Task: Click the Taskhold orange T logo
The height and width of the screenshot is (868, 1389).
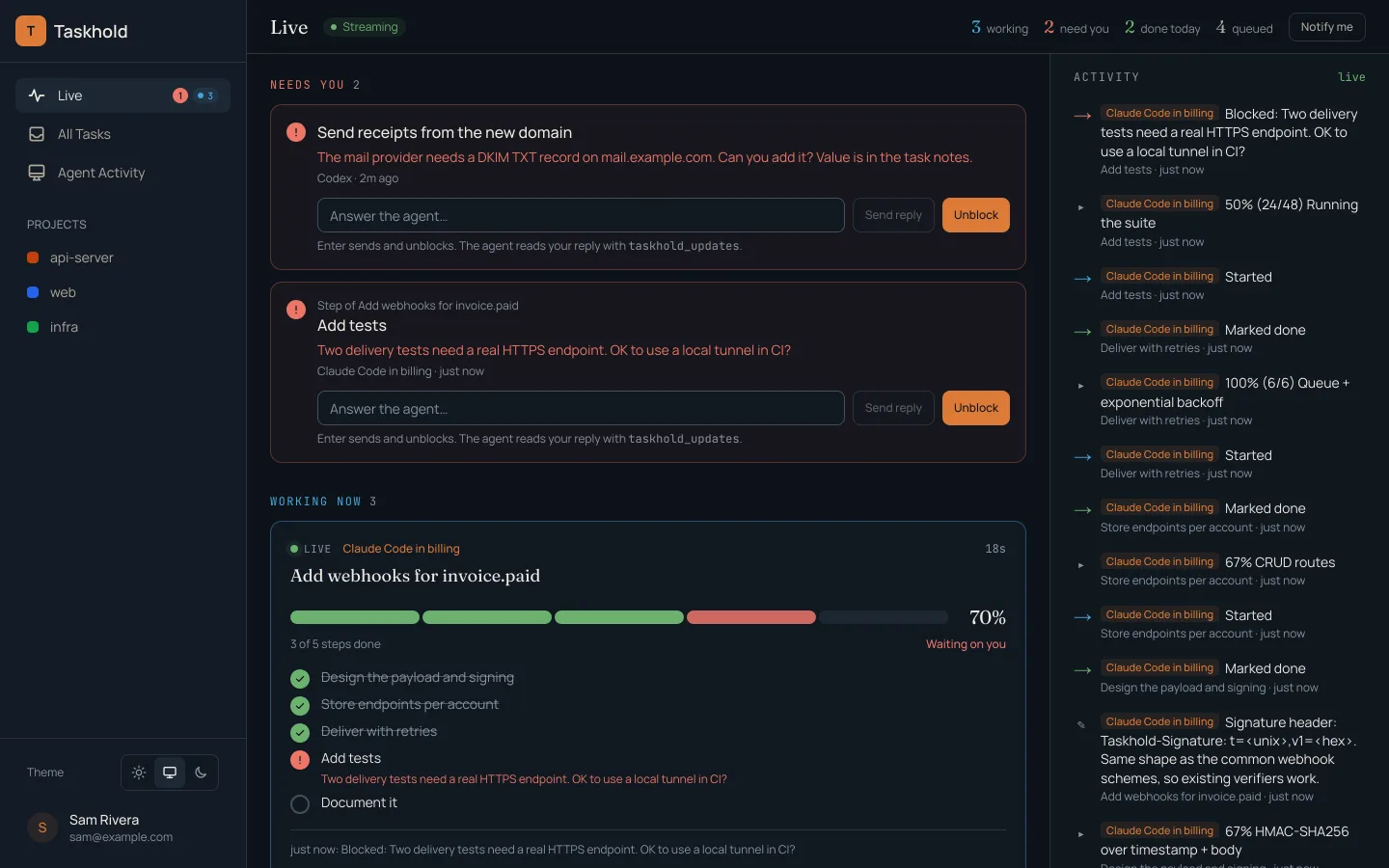Action: click(31, 31)
